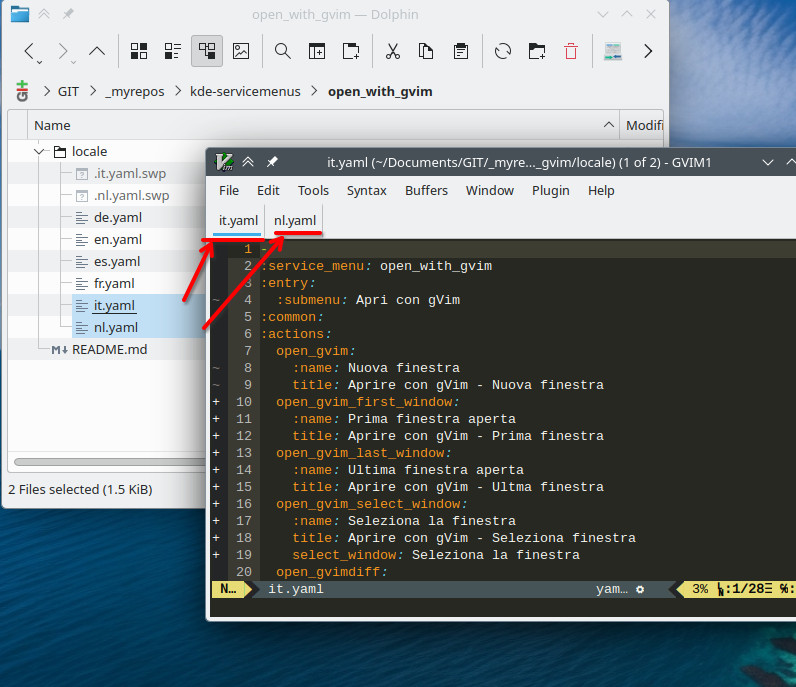Select it.yaml in Dolphin file list
This screenshot has height=687, width=796.
coord(114,306)
